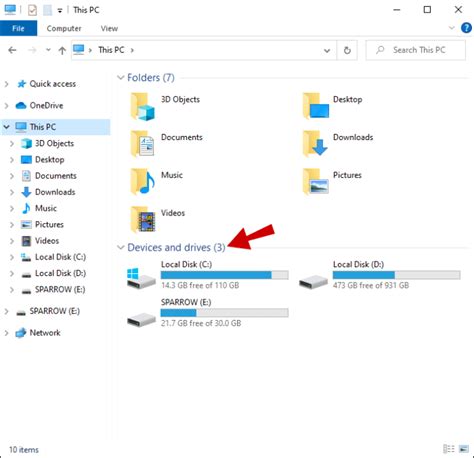Click This PC in the address bar breadcrumb
The height and width of the screenshot is (458, 474).
(111, 50)
